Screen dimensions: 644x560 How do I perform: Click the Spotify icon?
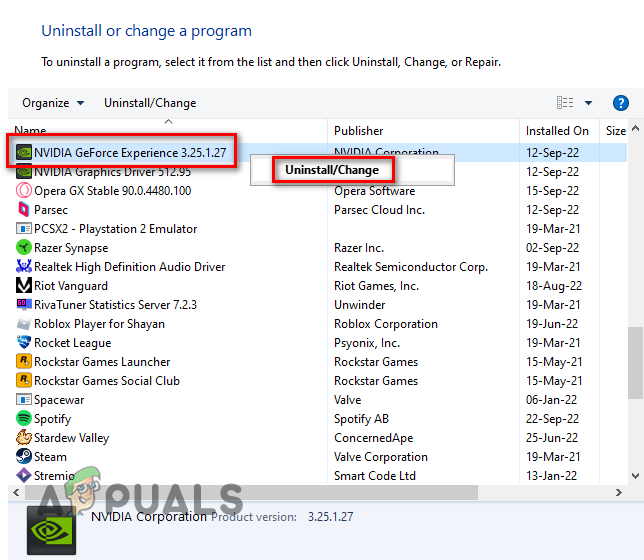click(x=24, y=419)
